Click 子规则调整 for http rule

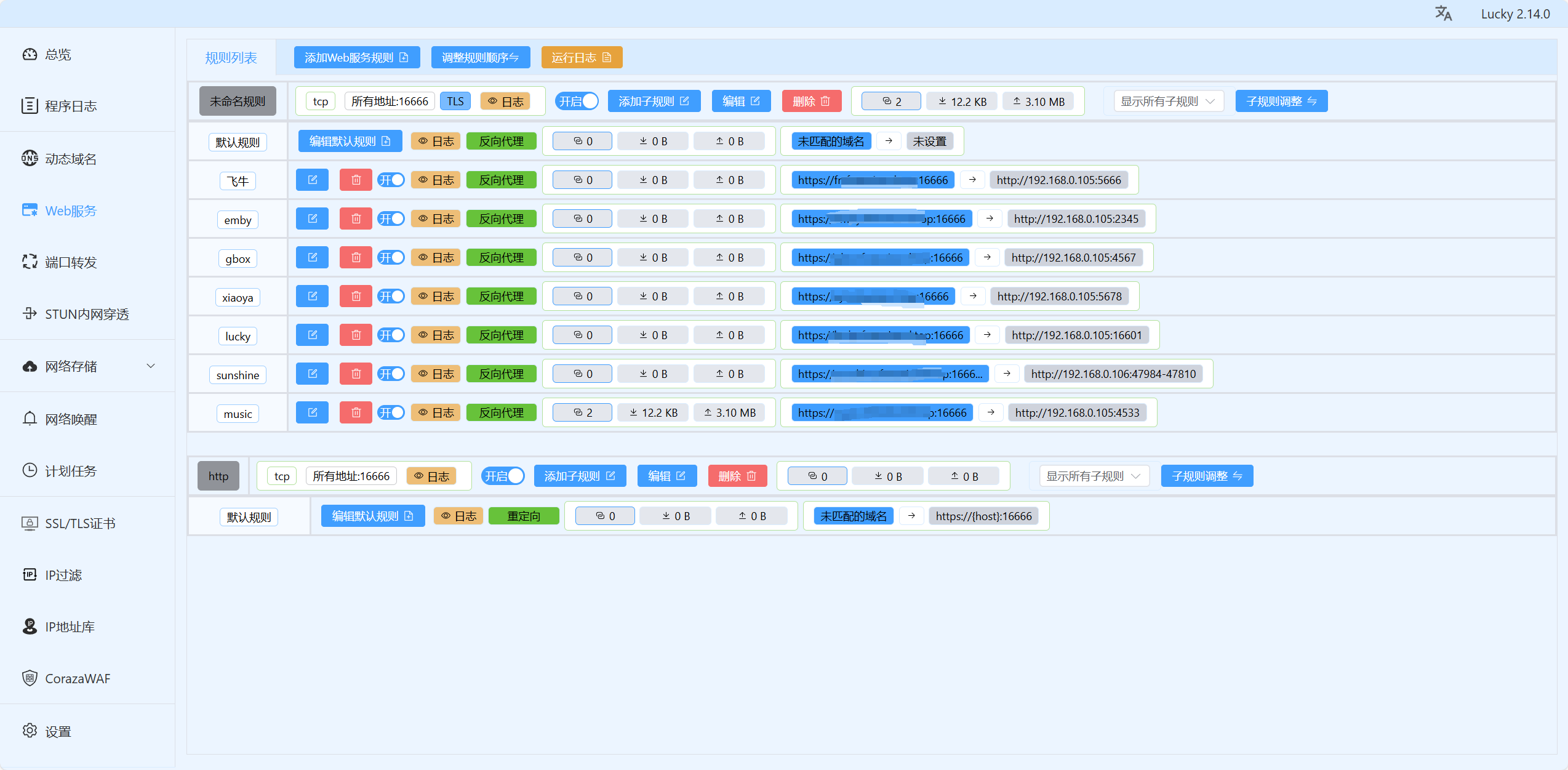pos(1207,476)
